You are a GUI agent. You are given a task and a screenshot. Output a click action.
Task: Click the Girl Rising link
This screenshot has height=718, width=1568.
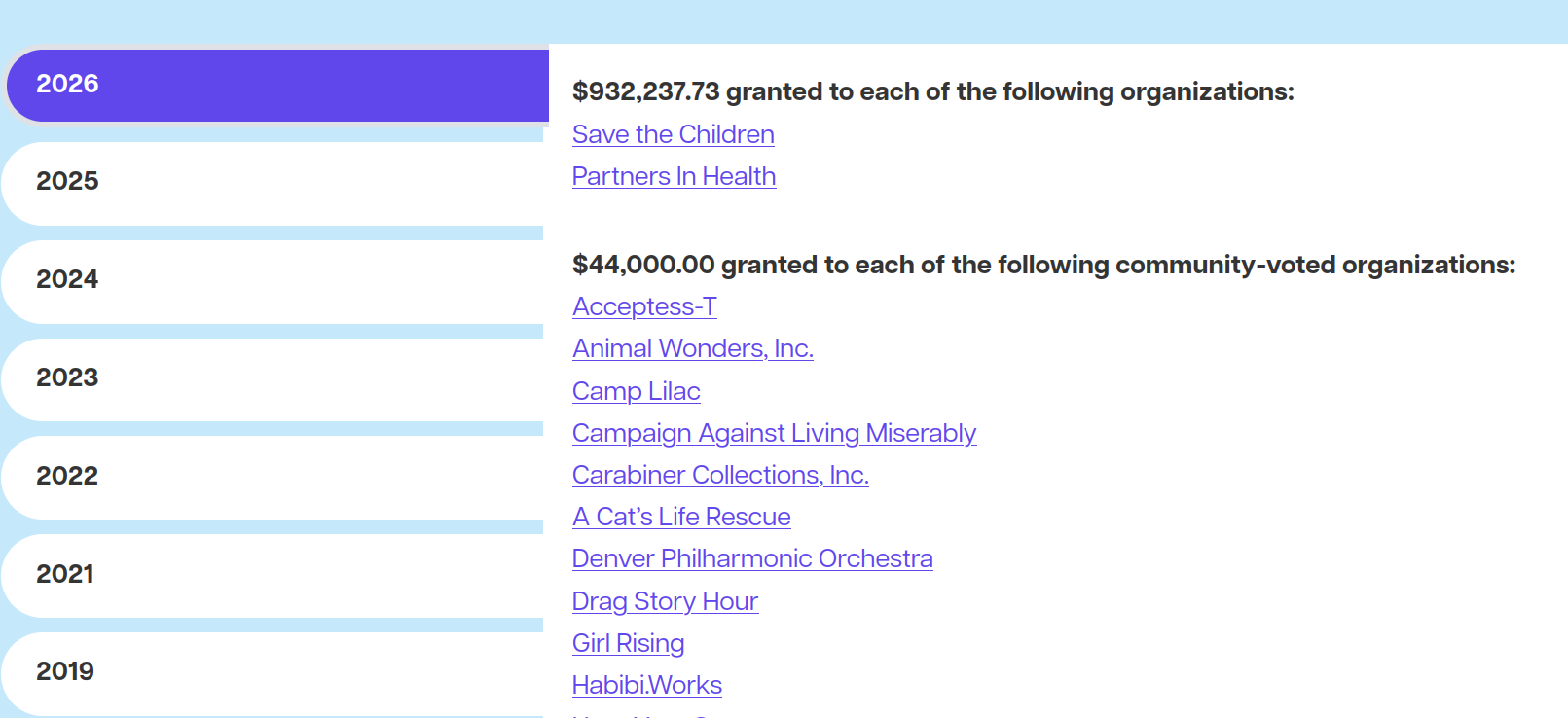pos(628,643)
